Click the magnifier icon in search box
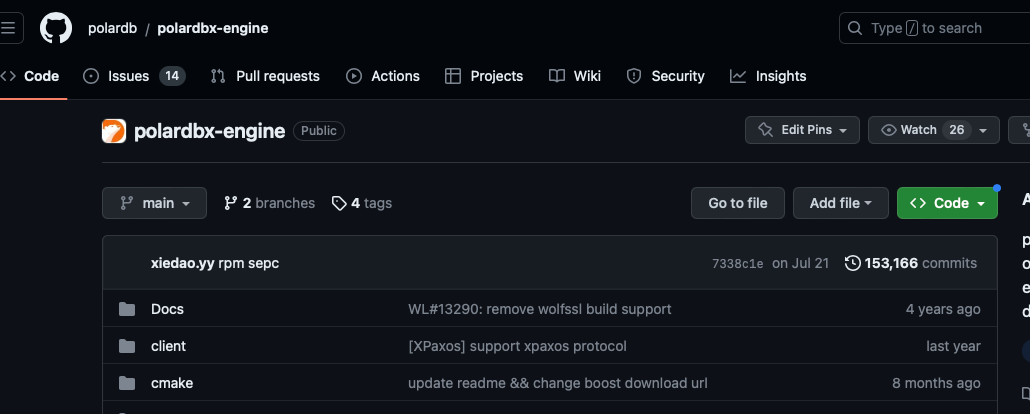Image resolution: width=1030 pixels, height=414 pixels. click(x=855, y=28)
